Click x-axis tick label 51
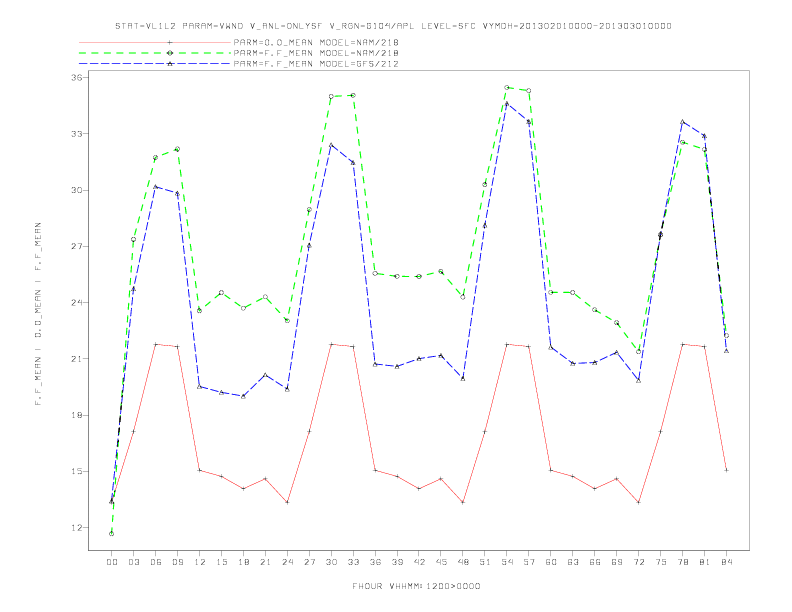This screenshot has height=612, width=792. pyautogui.click(x=485, y=562)
